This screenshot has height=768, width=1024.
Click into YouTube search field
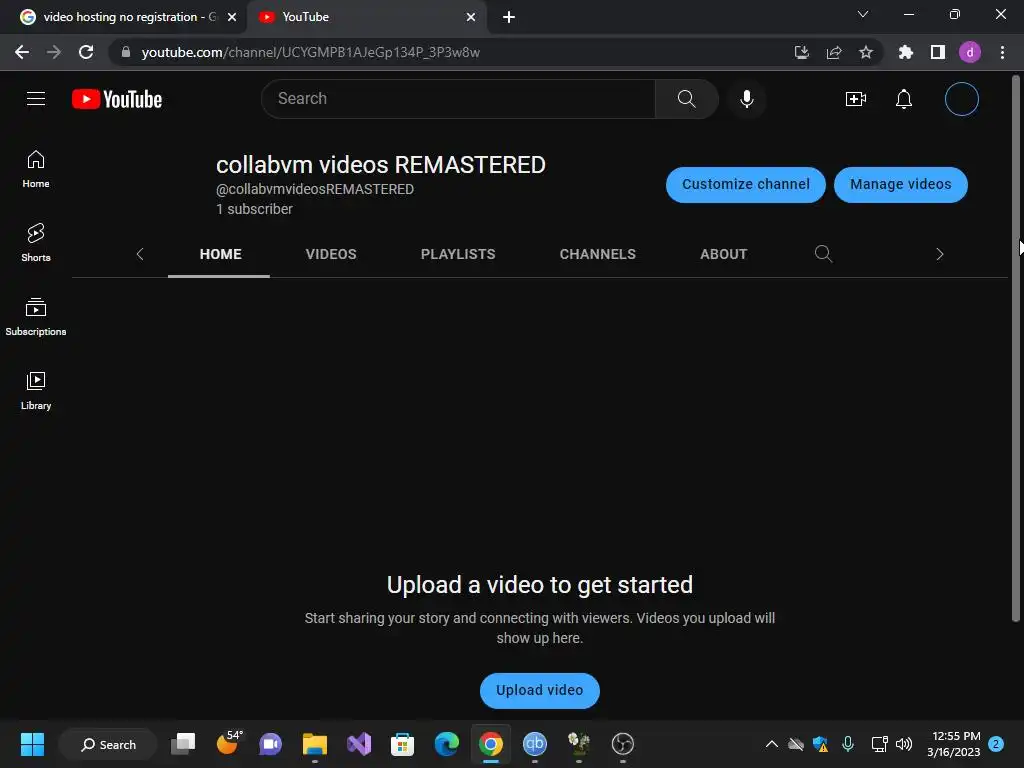click(458, 99)
